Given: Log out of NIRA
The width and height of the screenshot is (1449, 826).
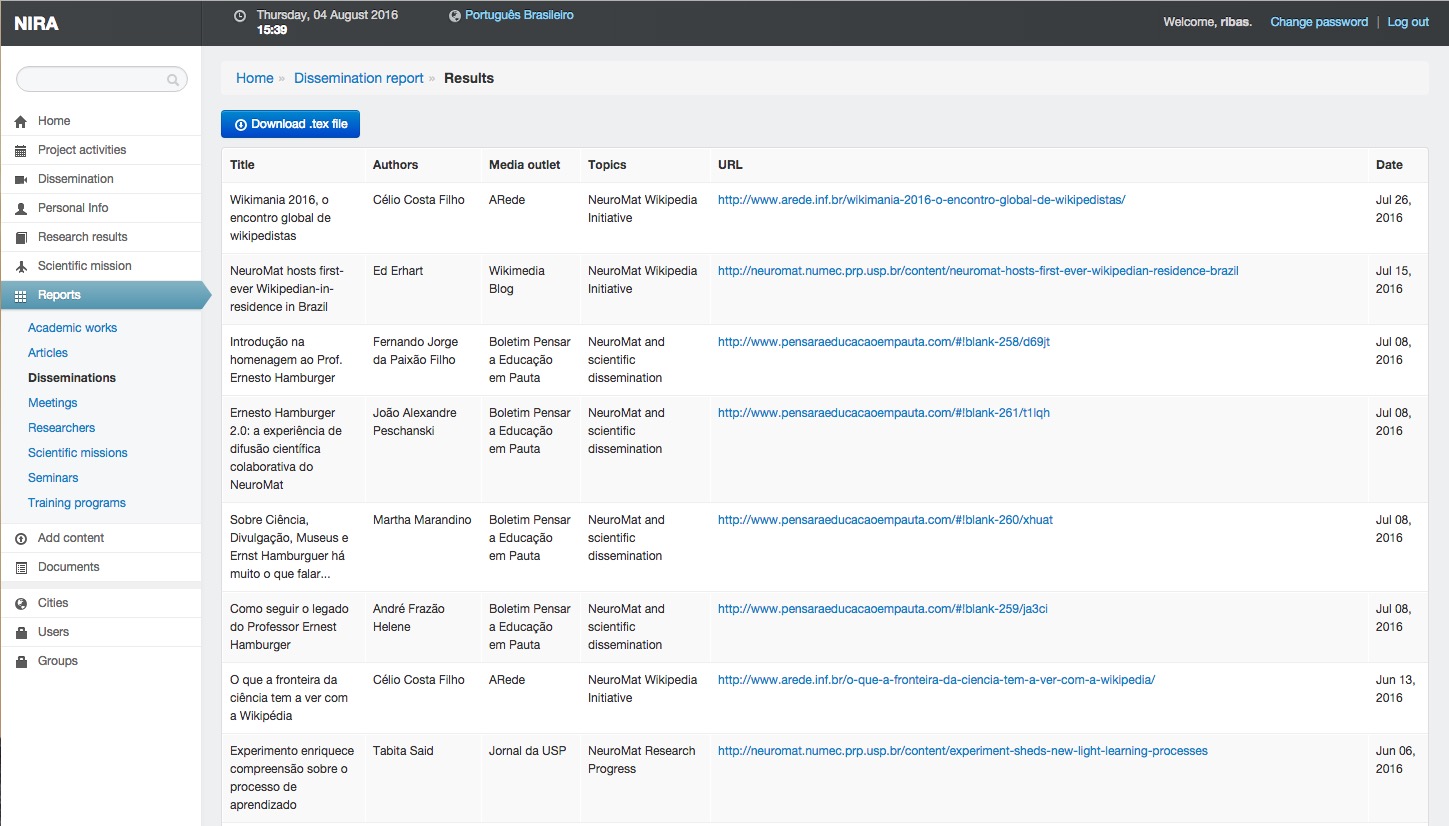Looking at the screenshot, I should pos(1408,22).
